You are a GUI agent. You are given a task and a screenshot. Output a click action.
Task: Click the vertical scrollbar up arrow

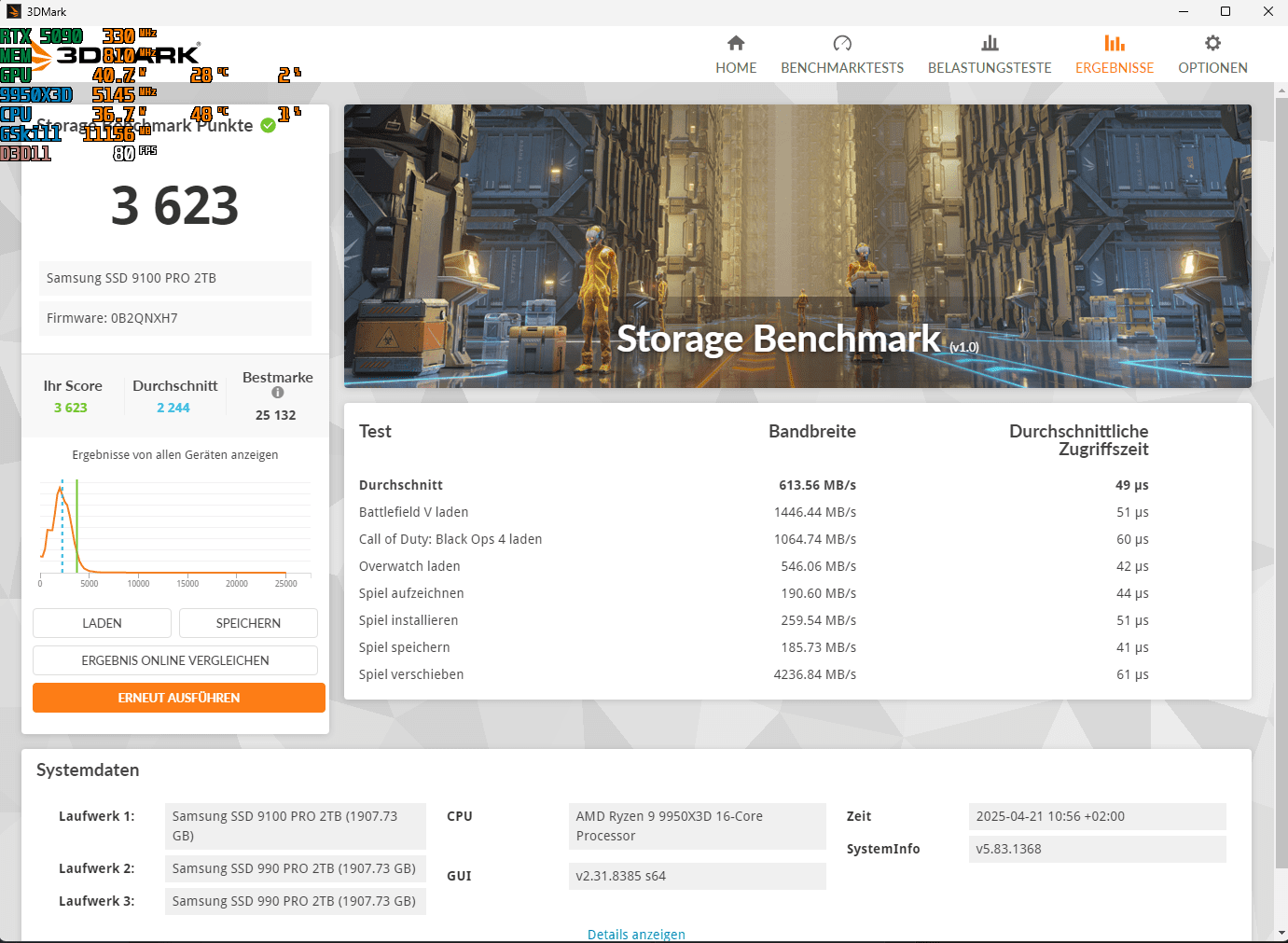click(1281, 90)
